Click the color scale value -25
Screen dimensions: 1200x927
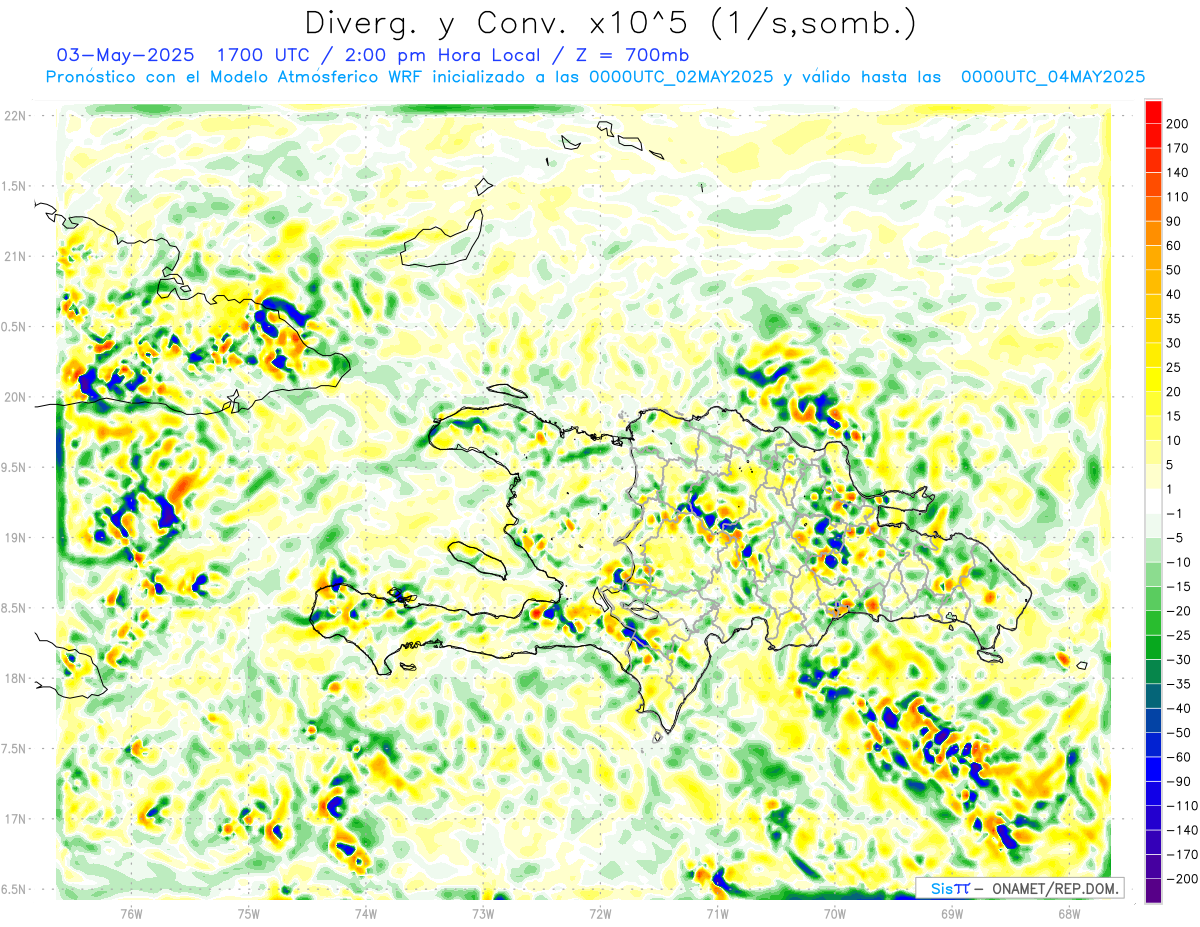click(x=1179, y=635)
